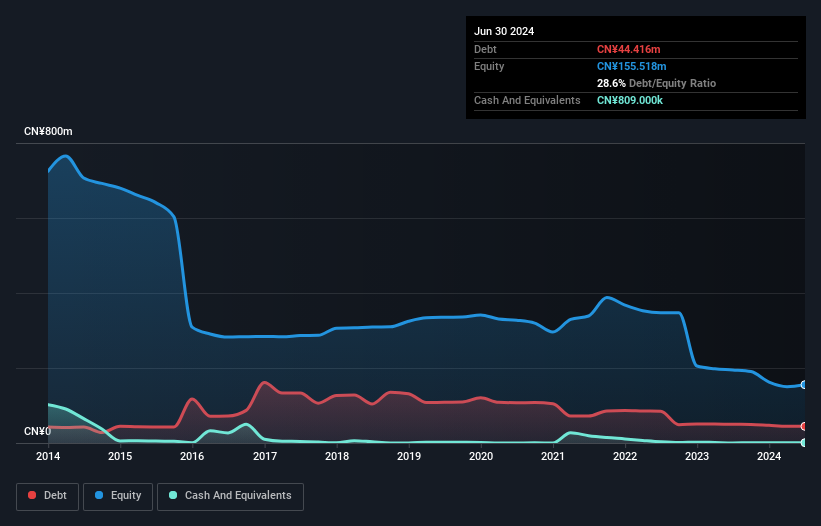821x526 pixels.
Task: Click the red Debt endpoint marker
Action: (804, 427)
